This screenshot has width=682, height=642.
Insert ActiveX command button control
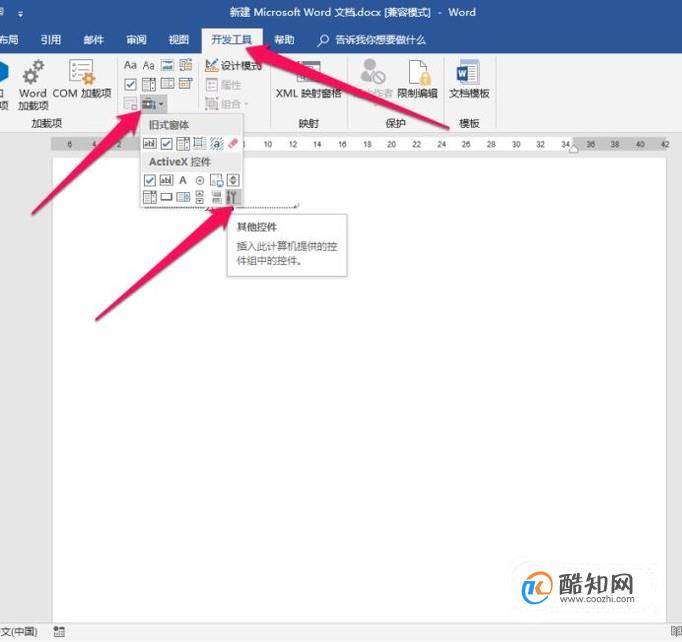point(166,197)
